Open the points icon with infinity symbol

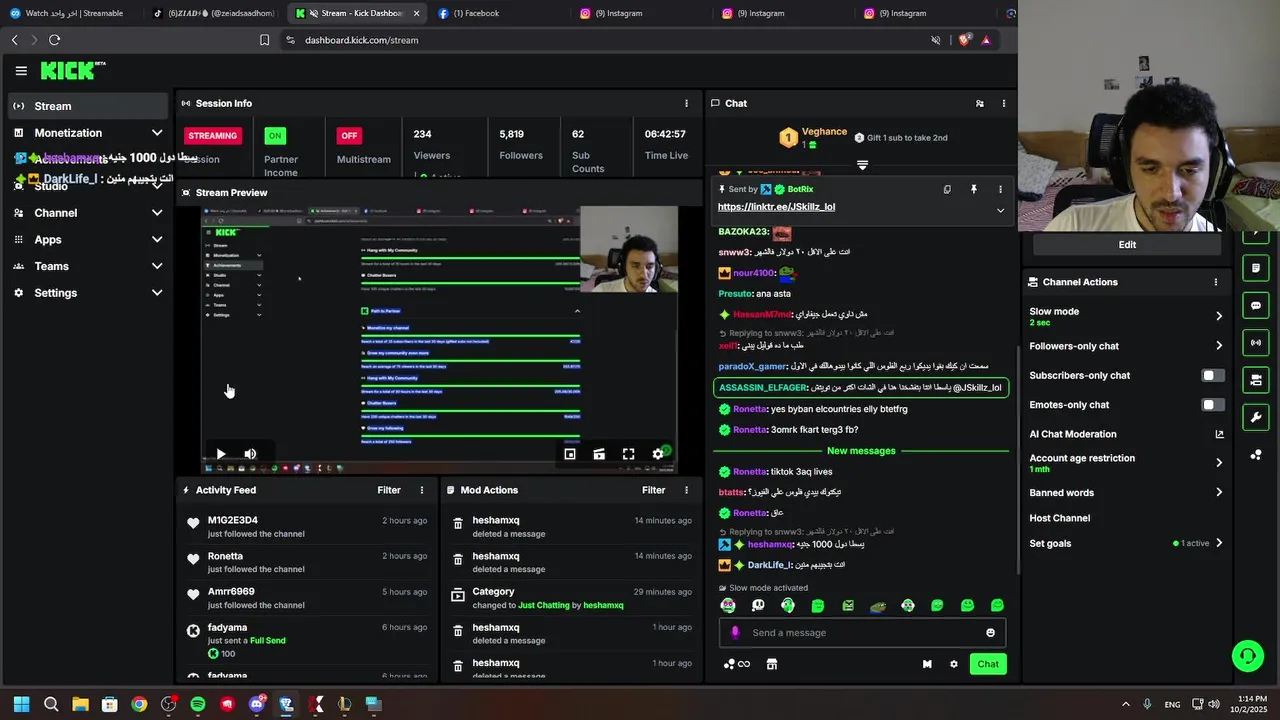(x=737, y=664)
